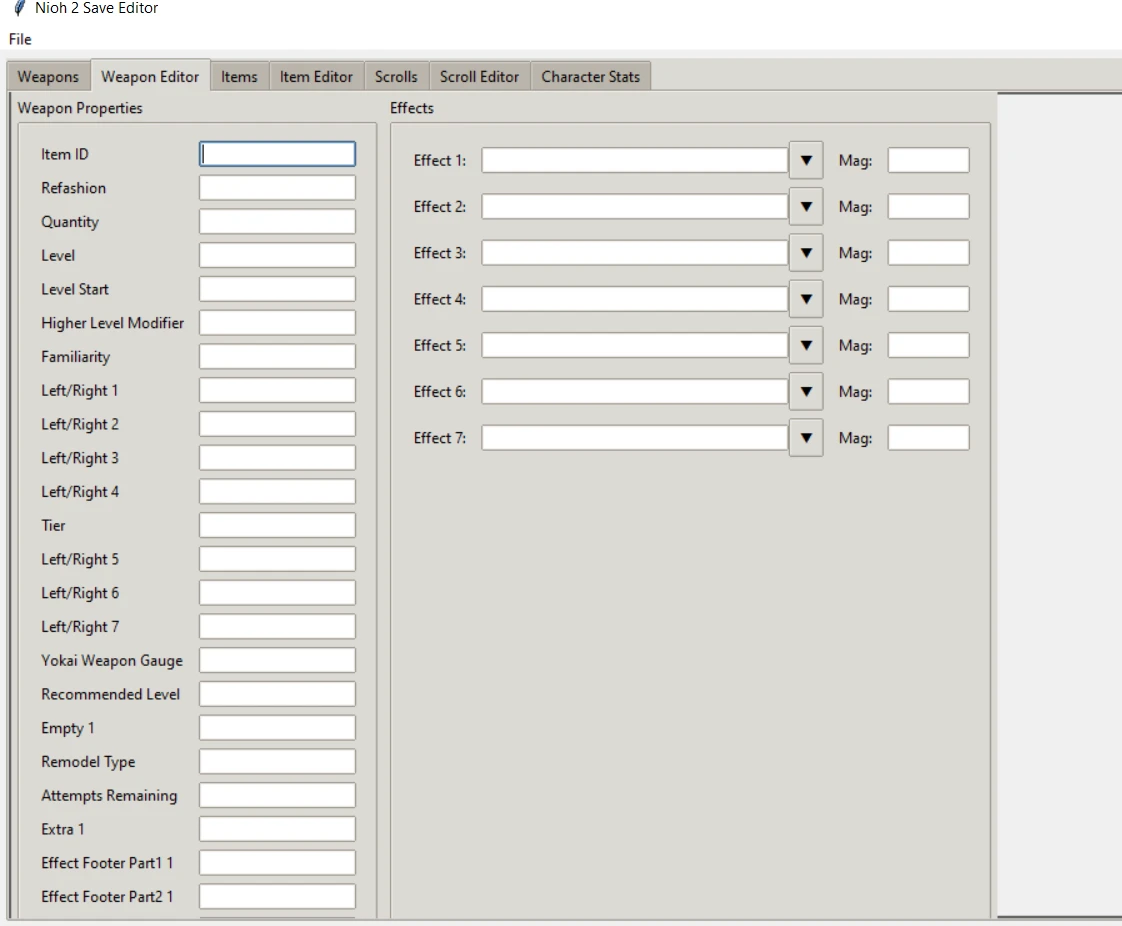Expand the Effect 4 dropdown arrow
The height and width of the screenshot is (926, 1122).
click(x=805, y=299)
